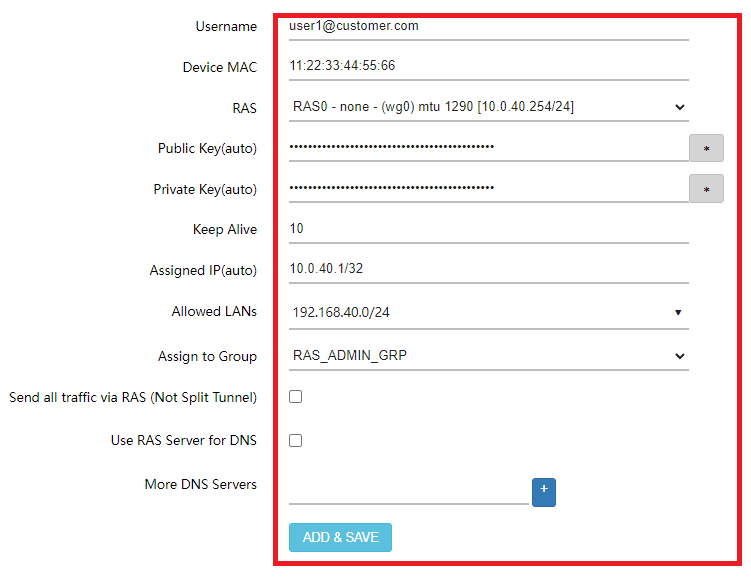751x577 pixels.
Task: Expand the Allowed LANs dropdown
Action: pos(488,313)
